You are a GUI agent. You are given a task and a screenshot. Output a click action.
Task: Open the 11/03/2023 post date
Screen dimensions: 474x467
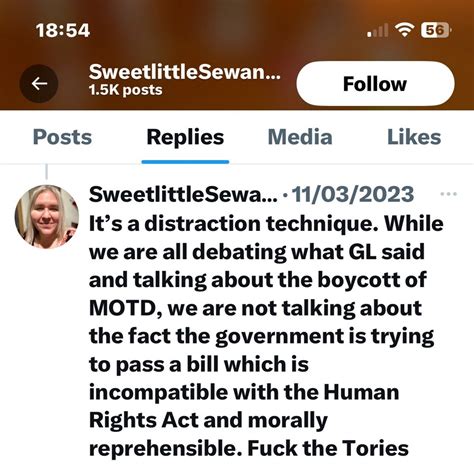click(353, 194)
